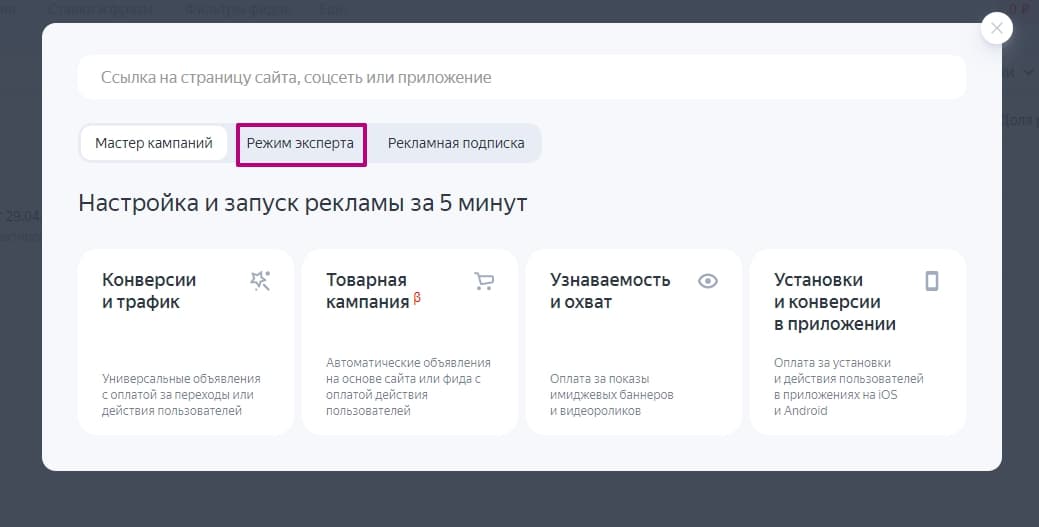Click eye icon on Узнаваемость и охват
The height and width of the screenshot is (527, 1039).
tap(708, 281)
